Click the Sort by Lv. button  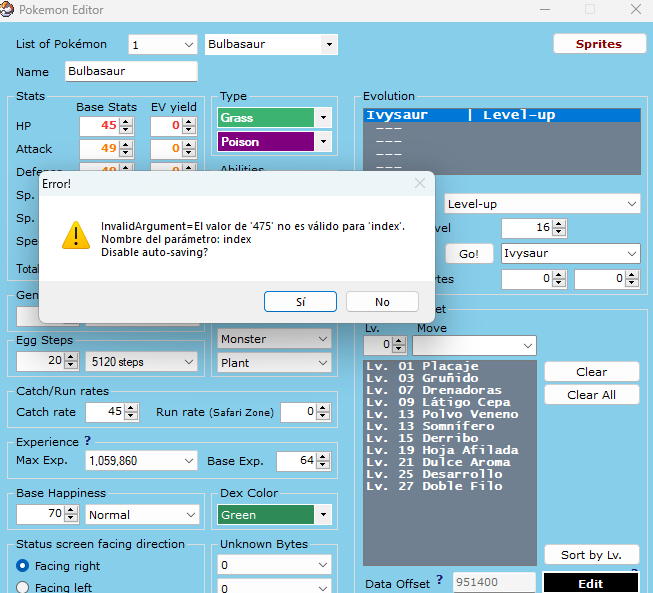(x=591, y=555)
